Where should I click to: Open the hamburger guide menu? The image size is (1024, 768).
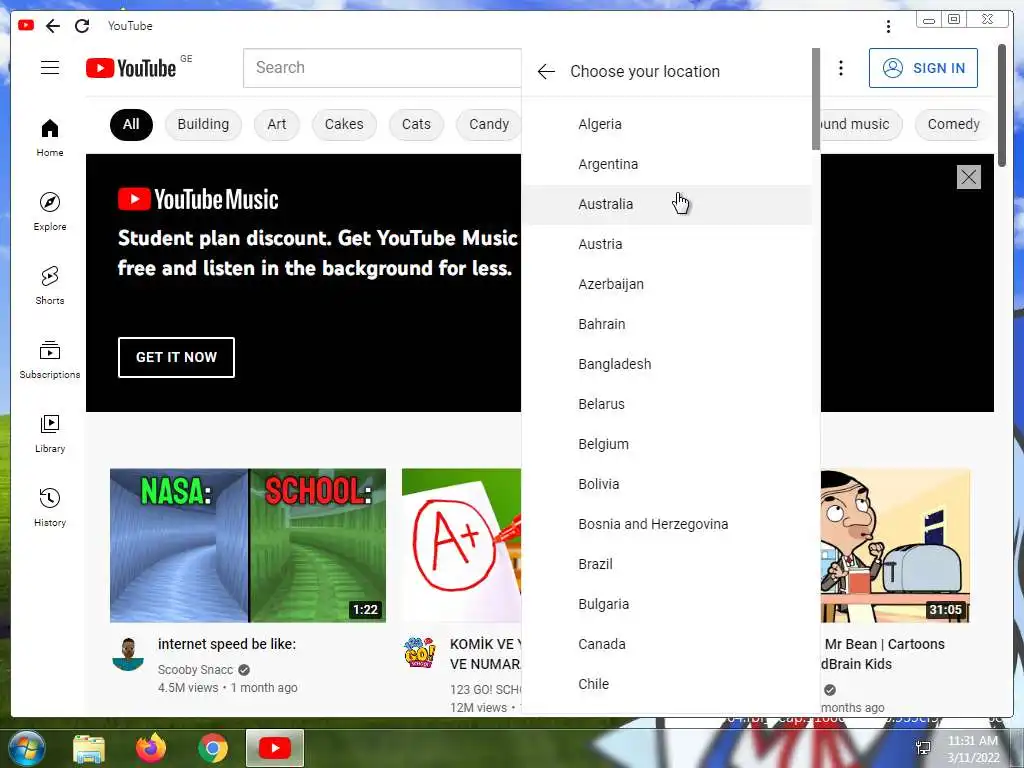tap(50, 67)
